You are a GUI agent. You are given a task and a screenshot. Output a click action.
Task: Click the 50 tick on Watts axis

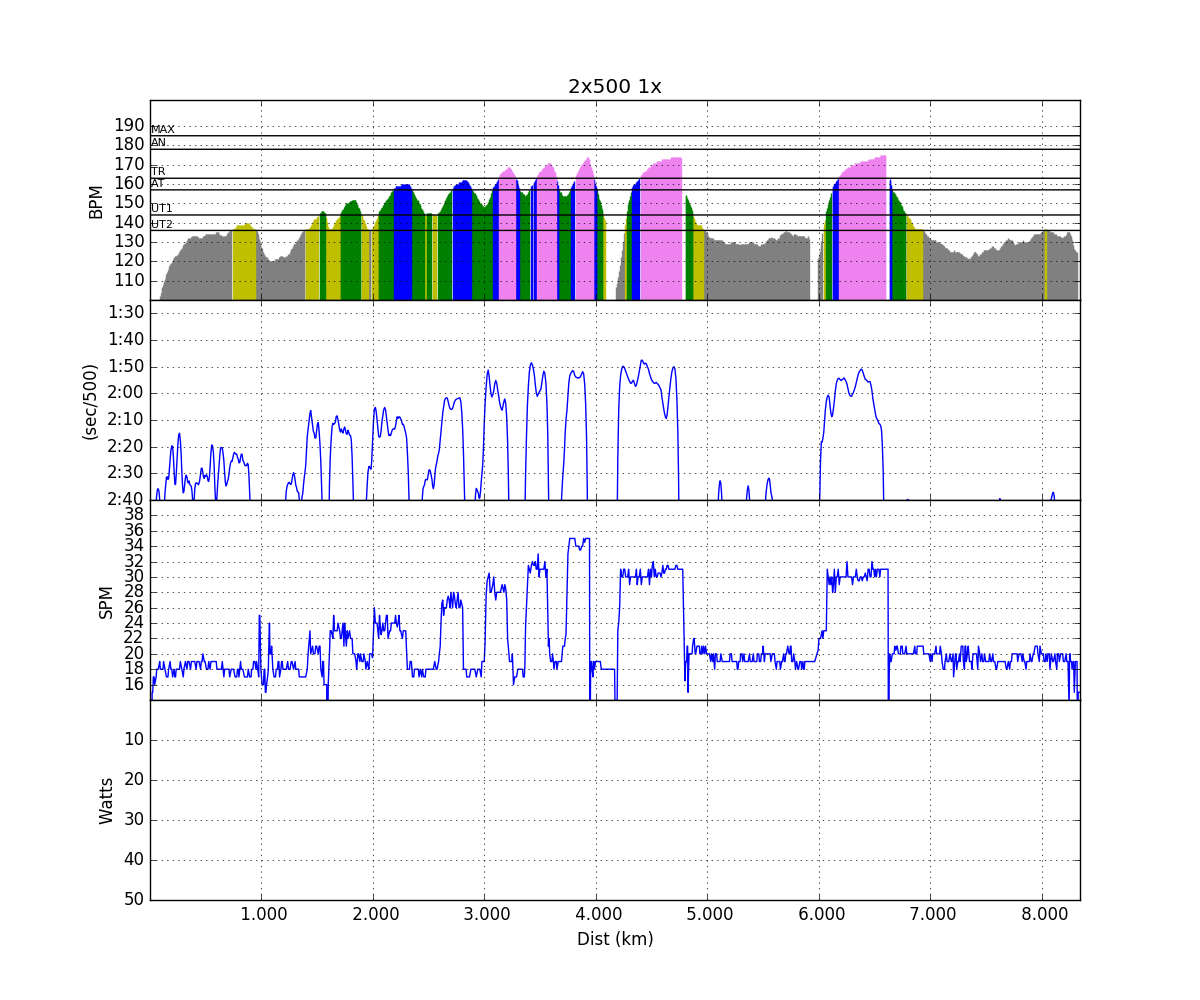[x=133, y=899]
